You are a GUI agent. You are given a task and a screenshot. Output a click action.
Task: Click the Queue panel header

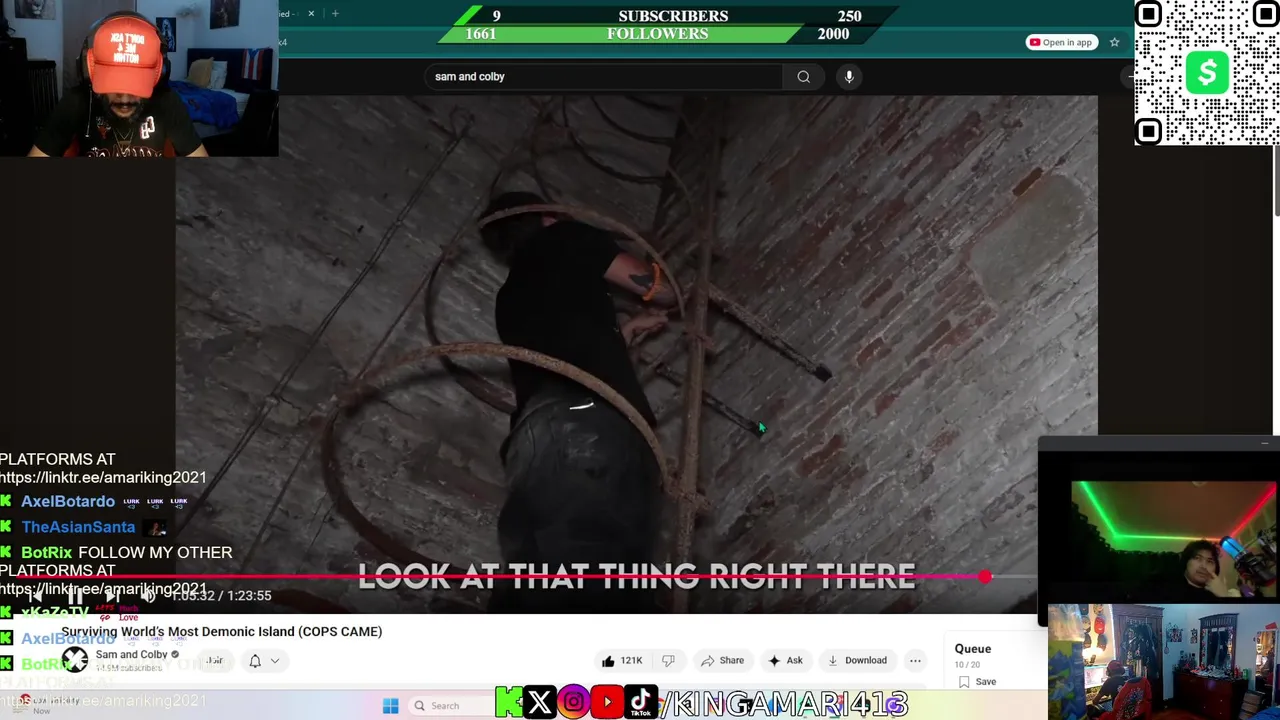pos(973,649)
